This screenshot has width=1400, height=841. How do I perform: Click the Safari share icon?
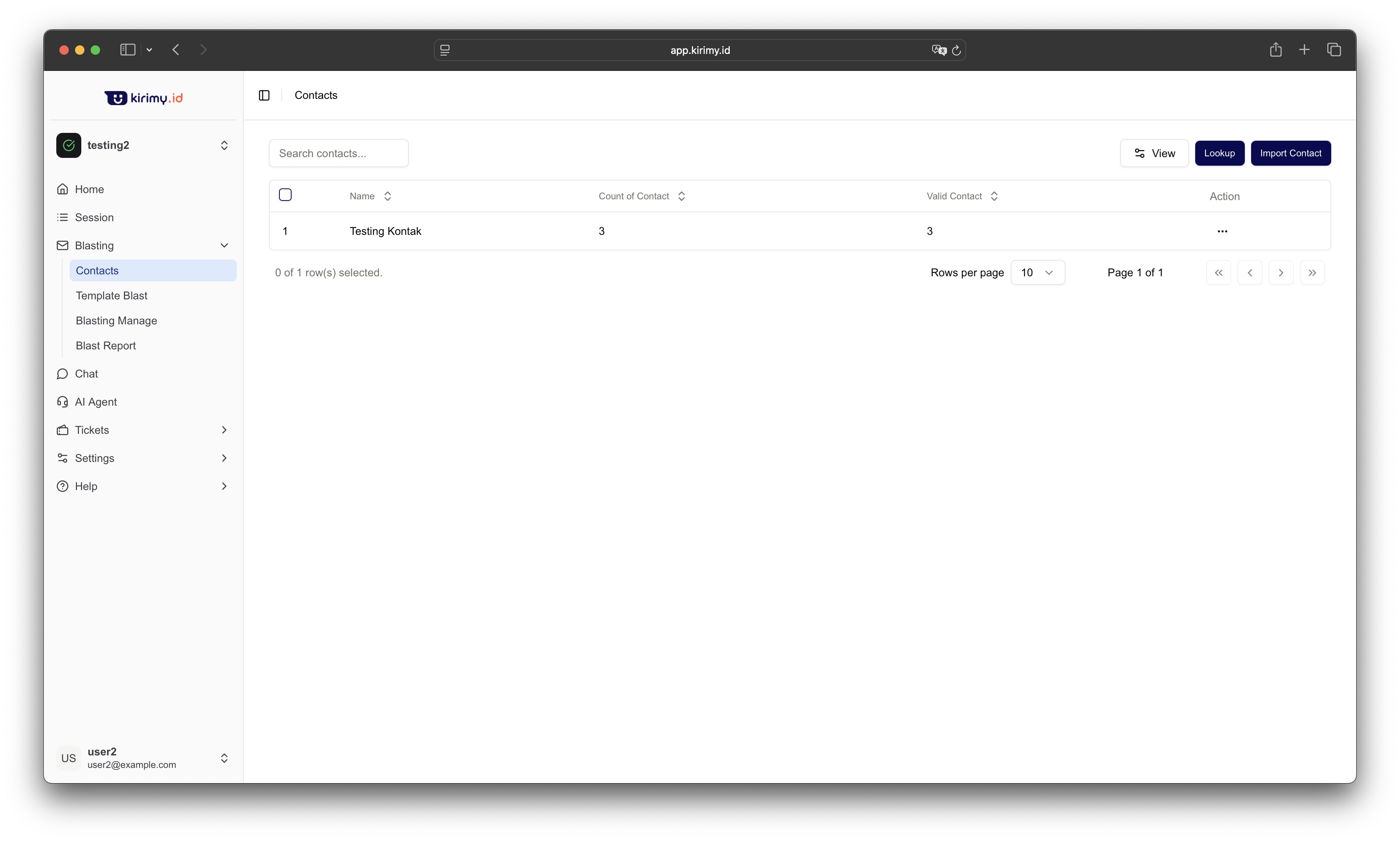click(1275, 50)
